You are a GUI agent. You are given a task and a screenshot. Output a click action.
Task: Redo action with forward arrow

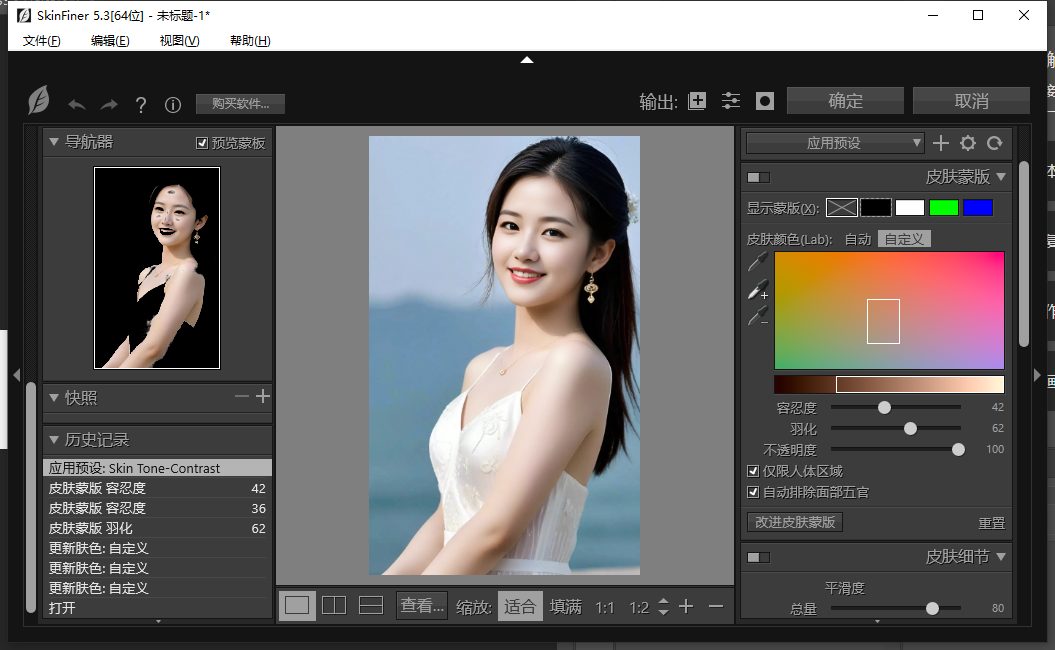(x=109, y=104)
